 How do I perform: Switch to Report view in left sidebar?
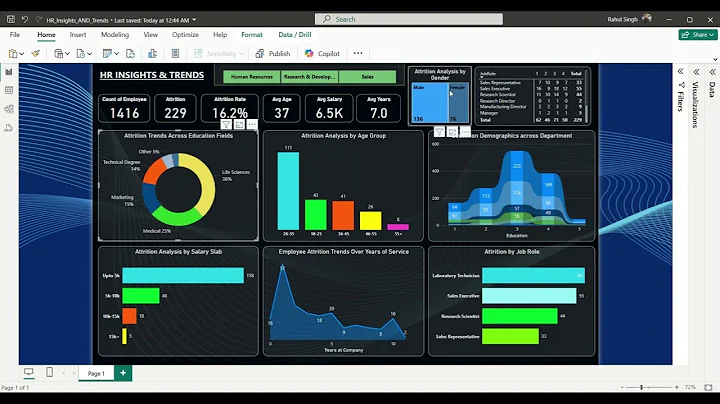(9, 72)
